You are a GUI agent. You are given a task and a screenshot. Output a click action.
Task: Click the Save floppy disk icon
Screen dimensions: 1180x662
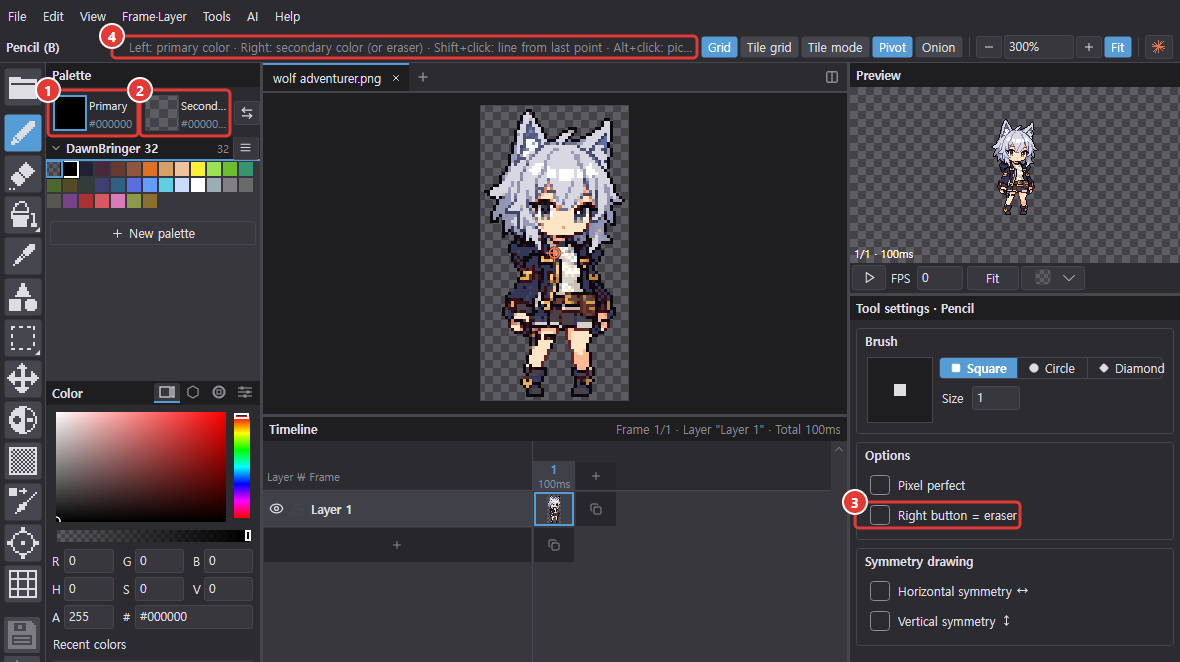click(x=23, y=635)
